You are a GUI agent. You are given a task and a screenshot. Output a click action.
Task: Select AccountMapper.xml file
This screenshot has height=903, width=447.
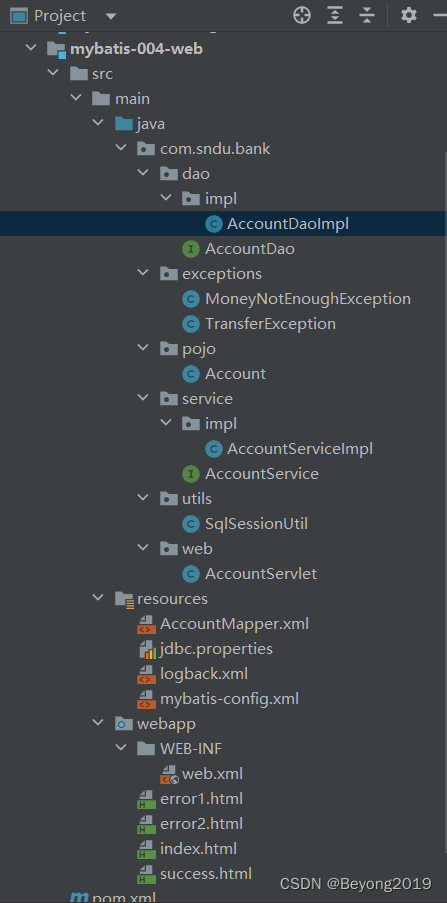tap(234, 624)
